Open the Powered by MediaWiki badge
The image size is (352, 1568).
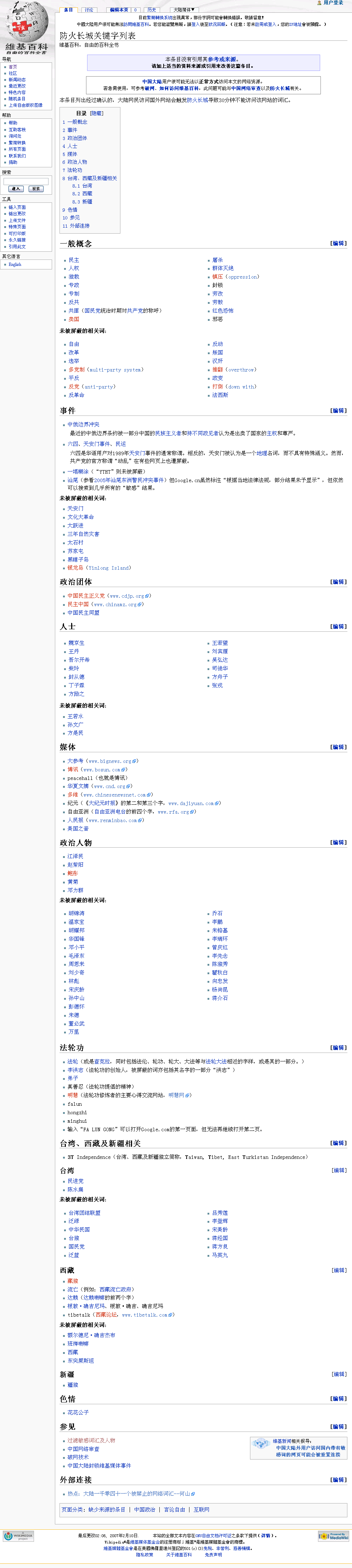(x=333, y=1536)
